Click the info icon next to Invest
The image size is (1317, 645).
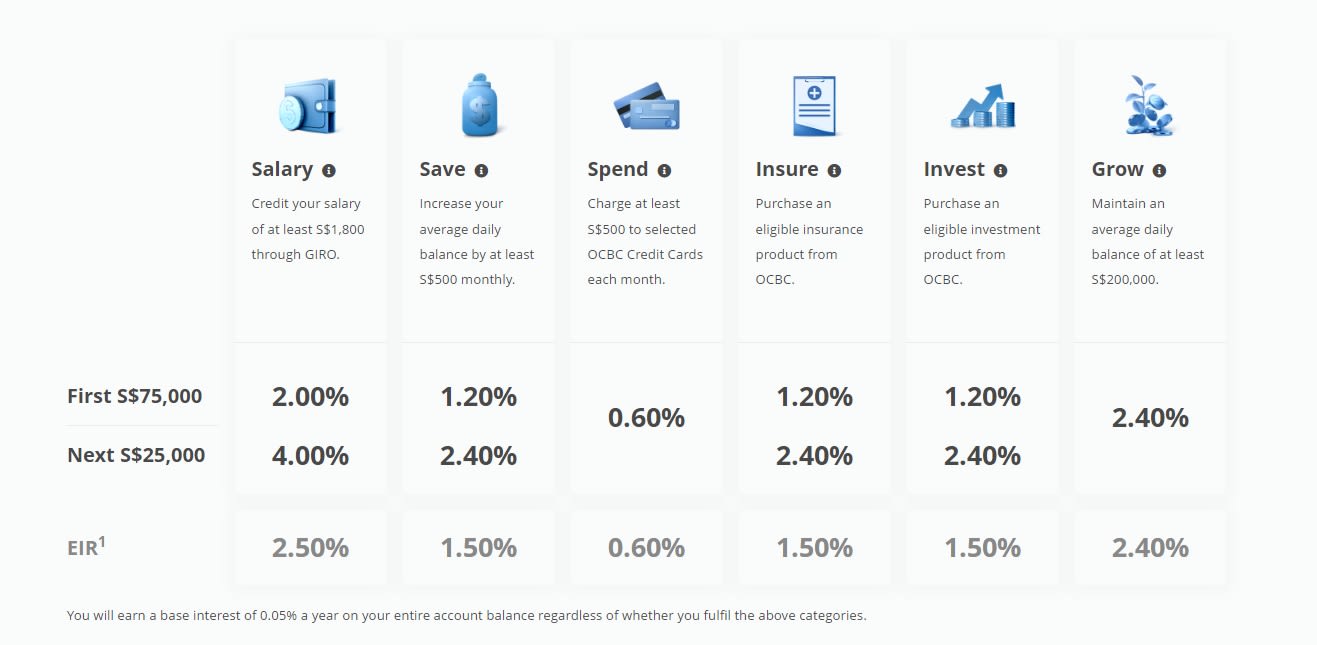(x=1000, y=171)
